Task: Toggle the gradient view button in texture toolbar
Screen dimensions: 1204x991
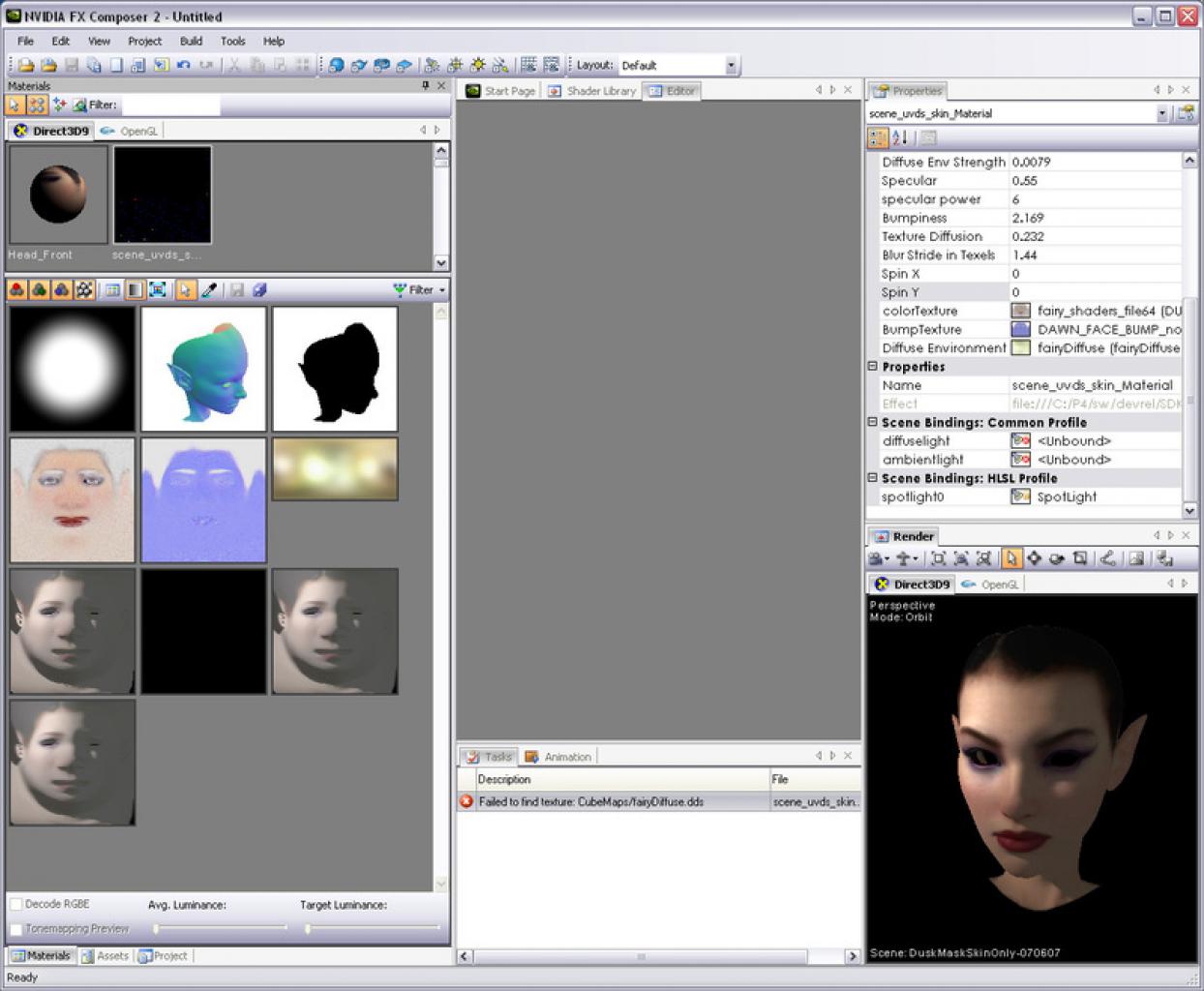Action: point(135,289)
